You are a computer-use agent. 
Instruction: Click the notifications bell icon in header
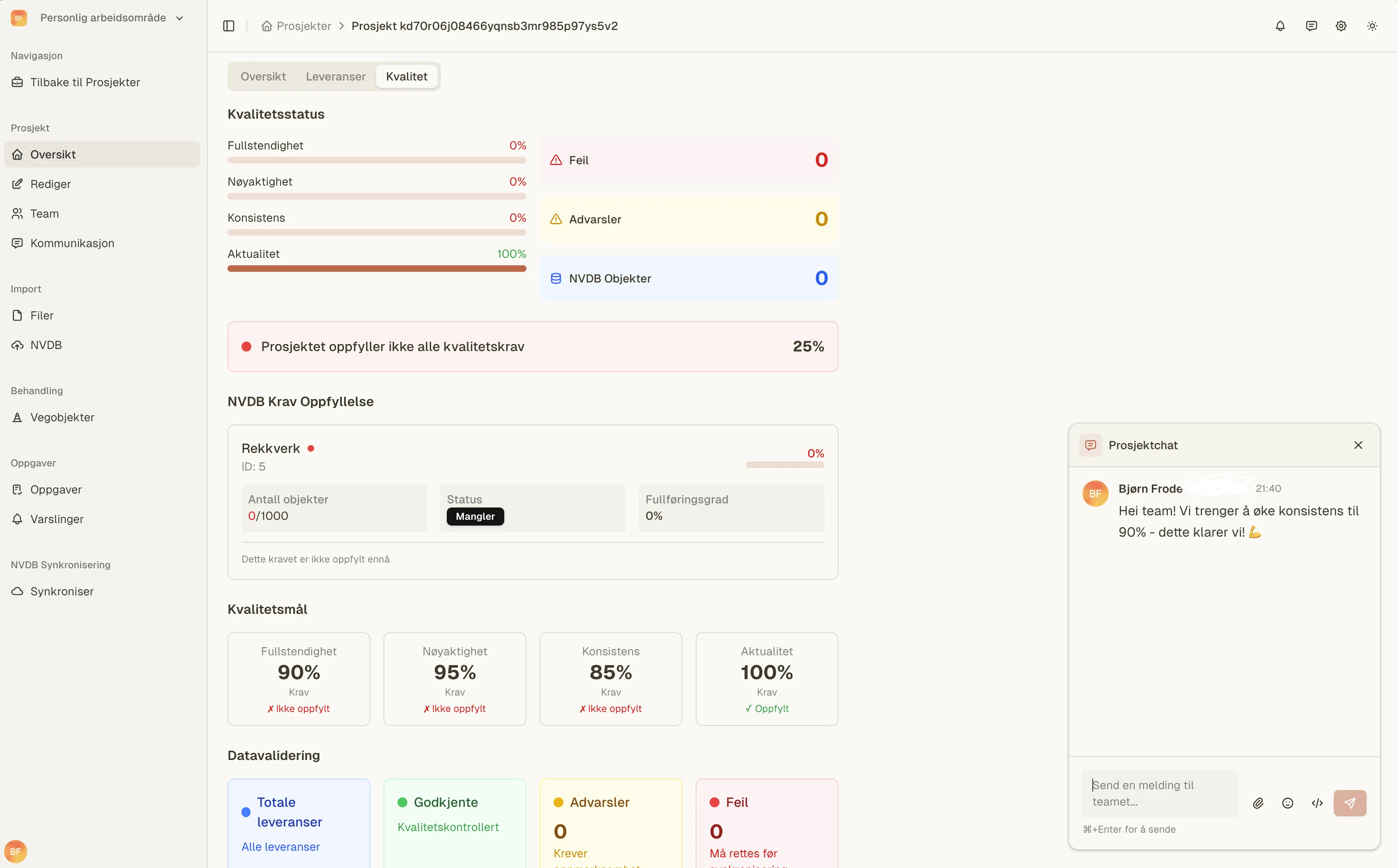pos(1280,26)
